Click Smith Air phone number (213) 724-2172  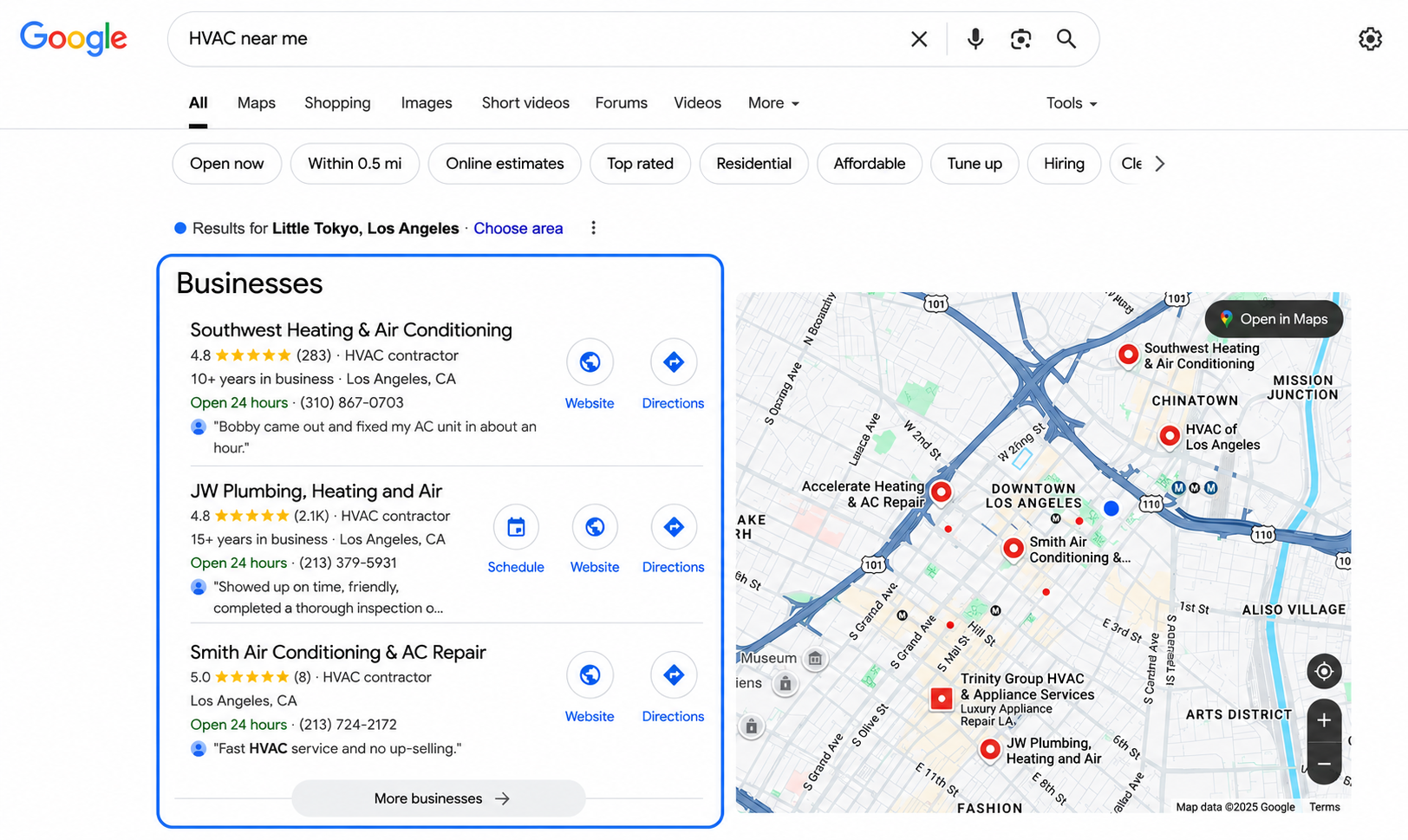(349, 725)
